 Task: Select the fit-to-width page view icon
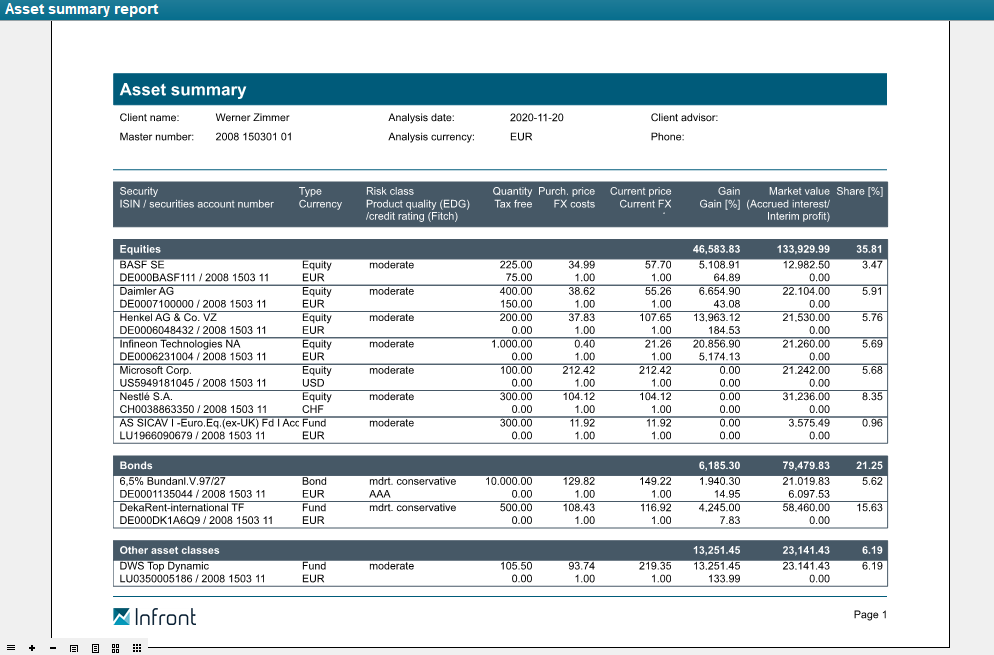tap(74, 648)
